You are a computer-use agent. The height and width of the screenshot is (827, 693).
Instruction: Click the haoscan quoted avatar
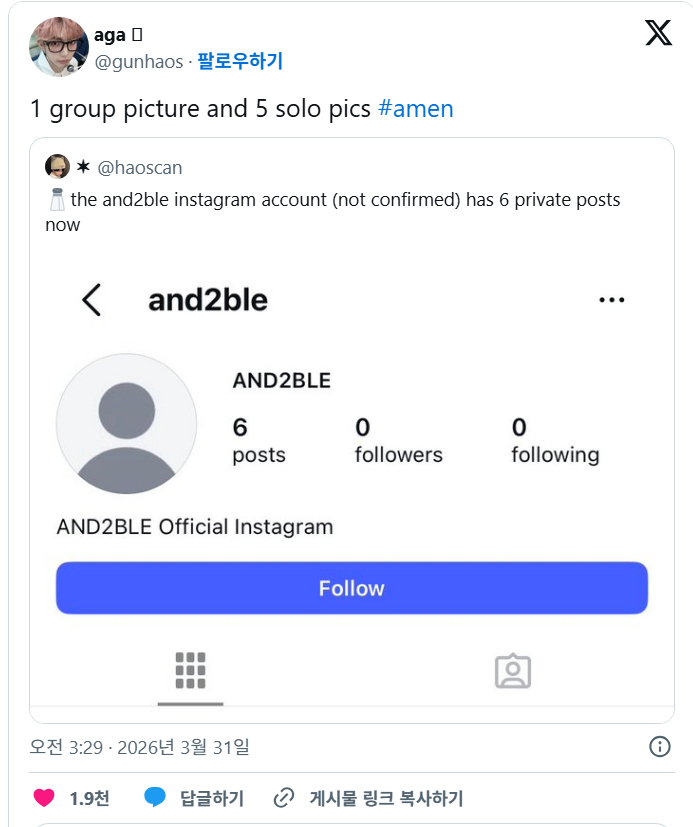57,167
